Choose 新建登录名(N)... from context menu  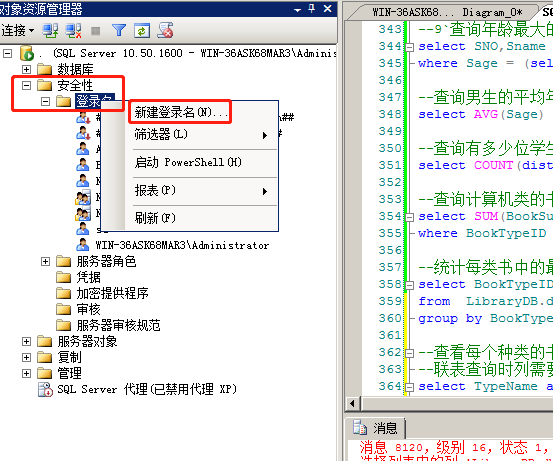pos(181,112)
